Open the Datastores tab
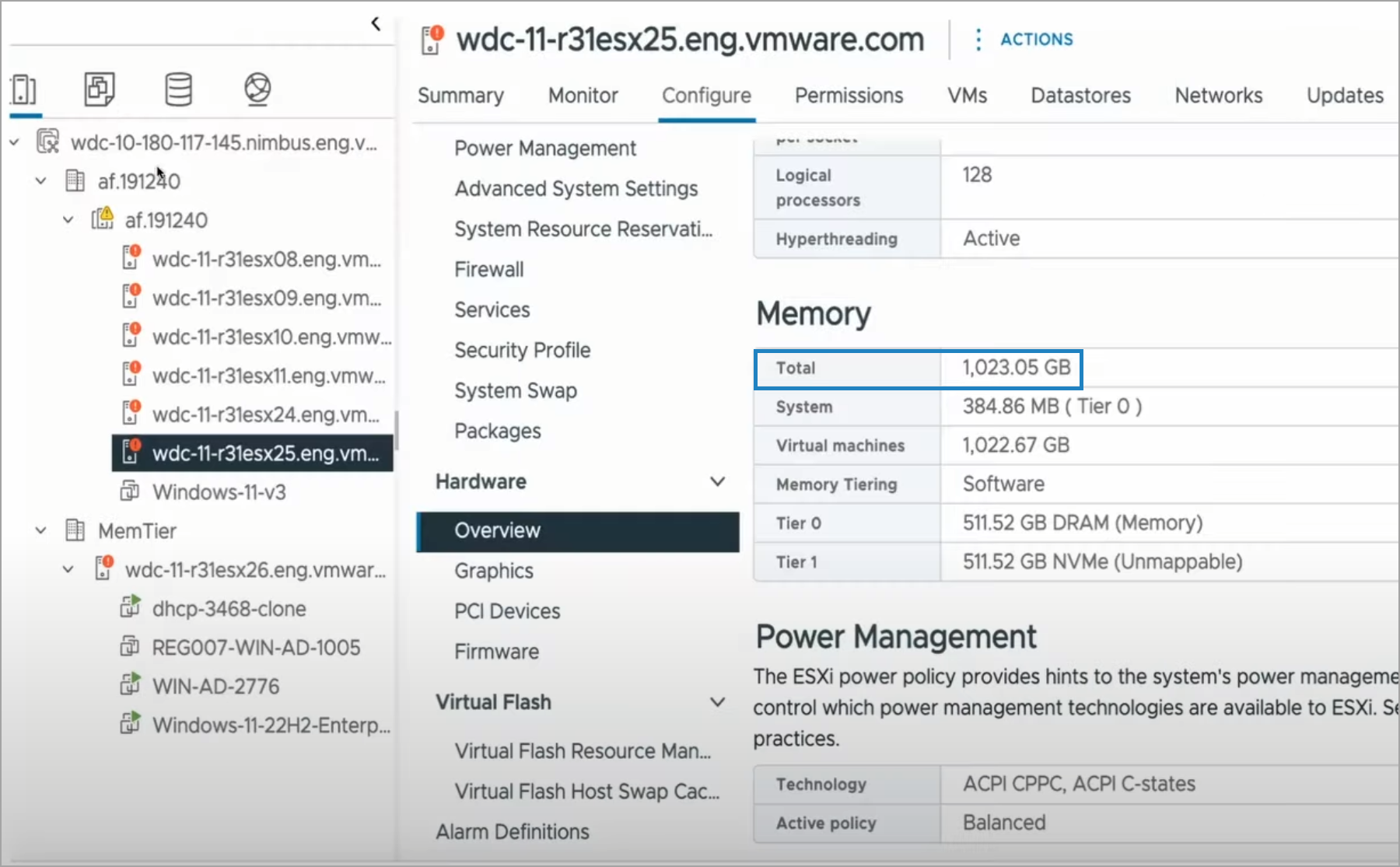This screenshot has width=1400, height=867. [1080, 96]
